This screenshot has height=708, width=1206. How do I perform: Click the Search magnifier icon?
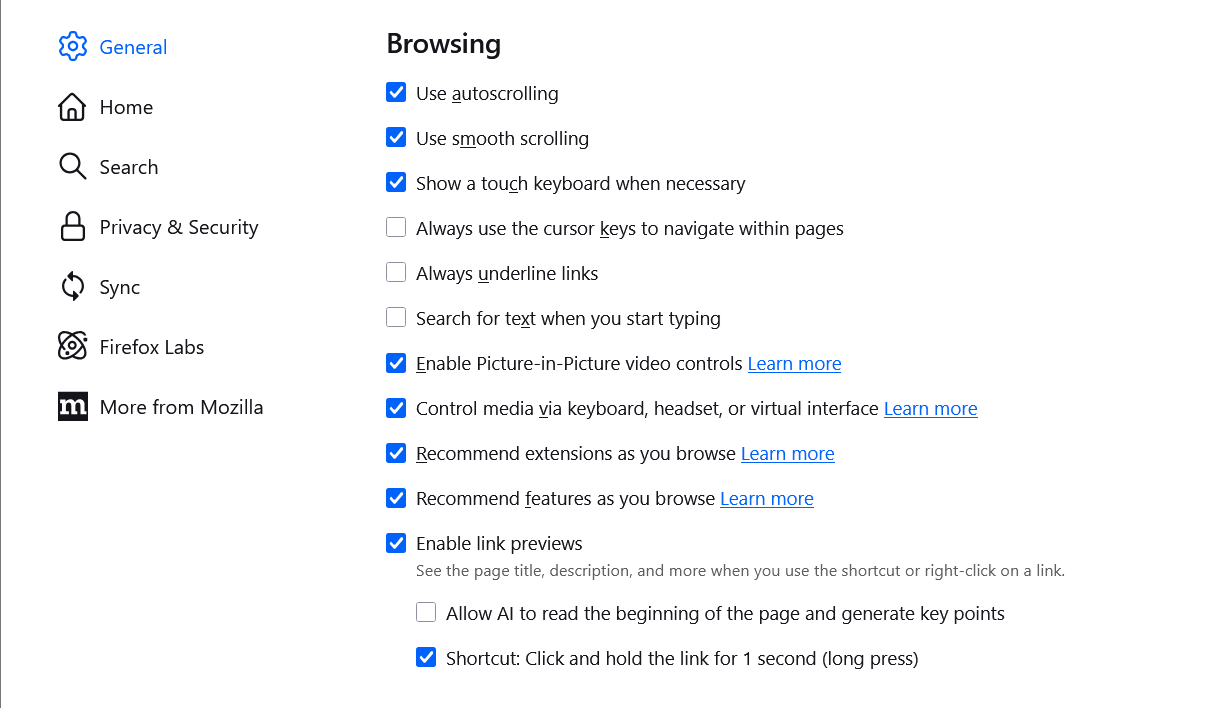[x=73, y=167]
